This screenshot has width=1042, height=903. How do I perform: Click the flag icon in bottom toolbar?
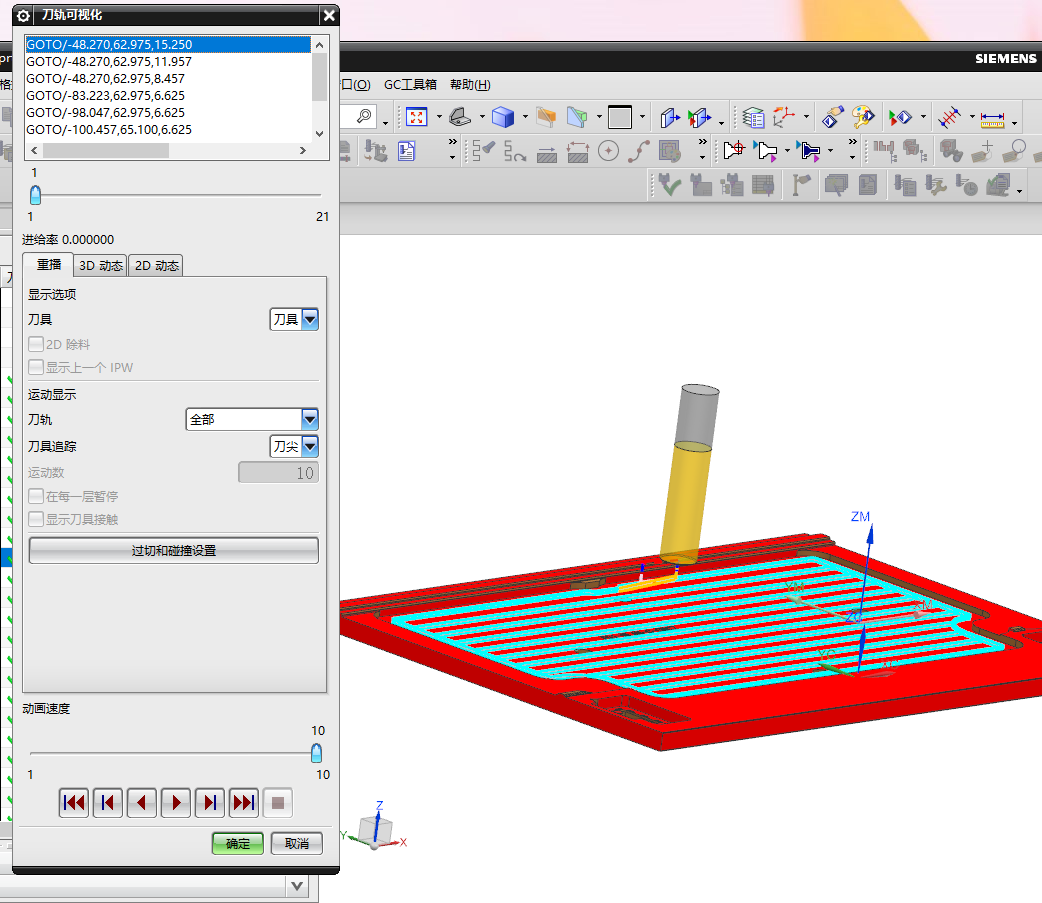coord(801,185)
